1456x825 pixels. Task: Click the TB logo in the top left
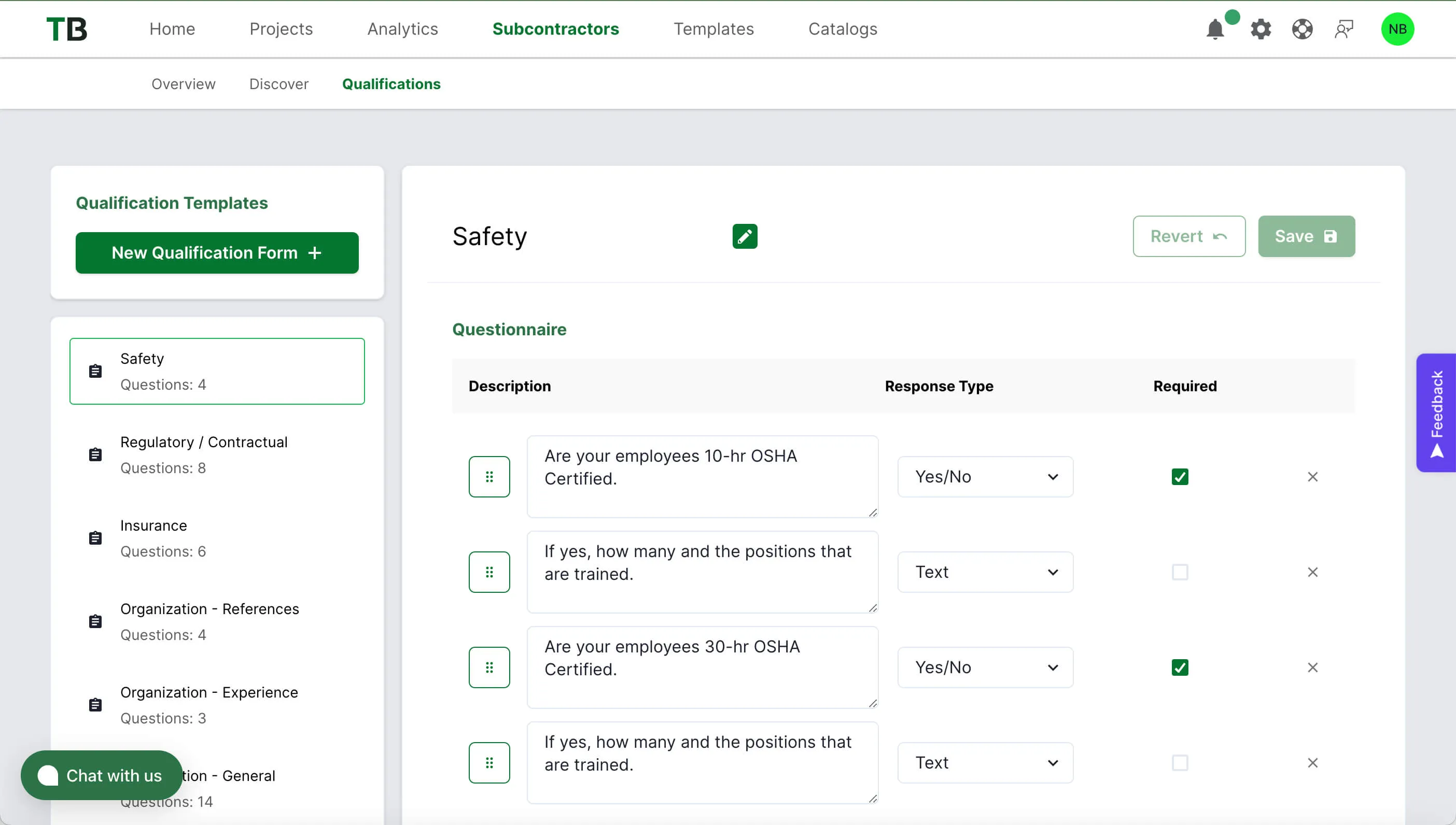pyautogui.click(x=67, y=29)
